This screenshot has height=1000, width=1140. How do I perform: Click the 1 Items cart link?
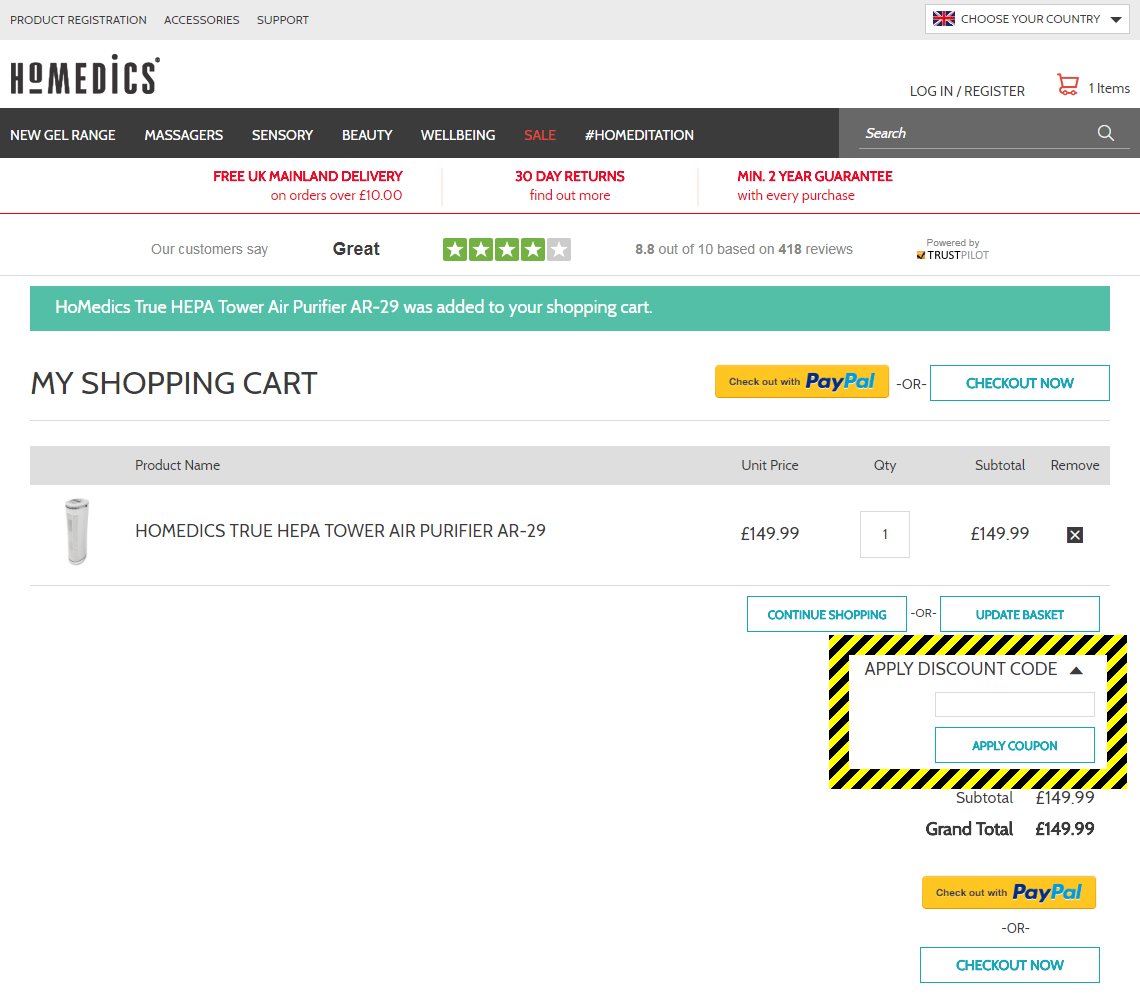[1109, 88]
